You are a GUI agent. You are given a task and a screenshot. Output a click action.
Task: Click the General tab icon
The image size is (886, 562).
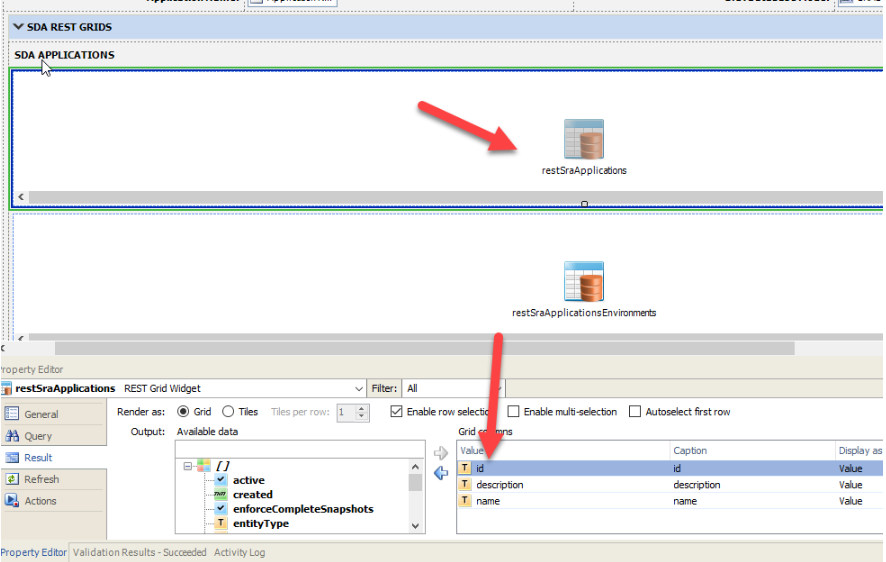(x=12, y=413)
